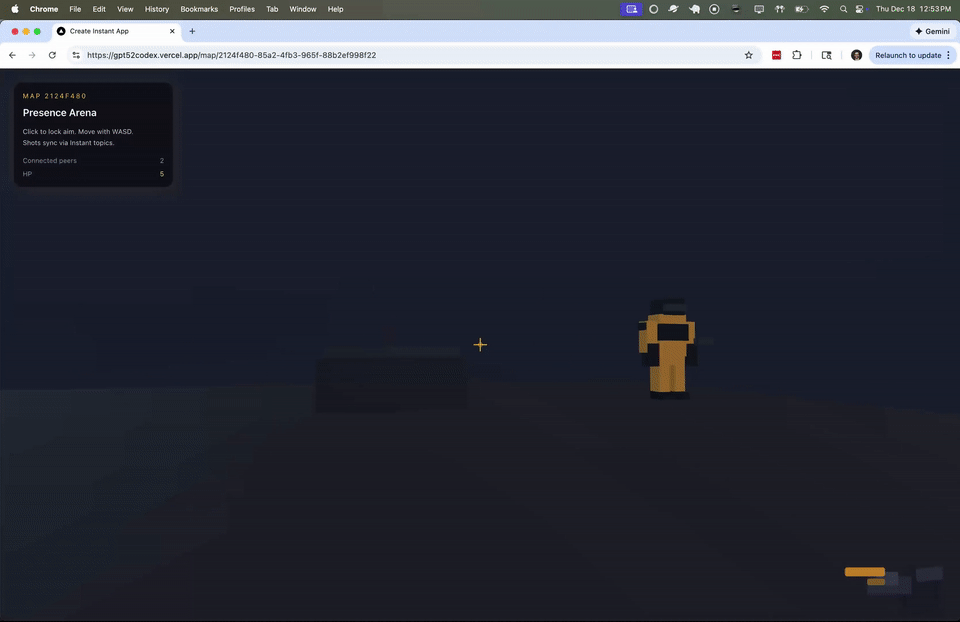
Task: Select the Create Instant App tab
Action: click(110, 31)
